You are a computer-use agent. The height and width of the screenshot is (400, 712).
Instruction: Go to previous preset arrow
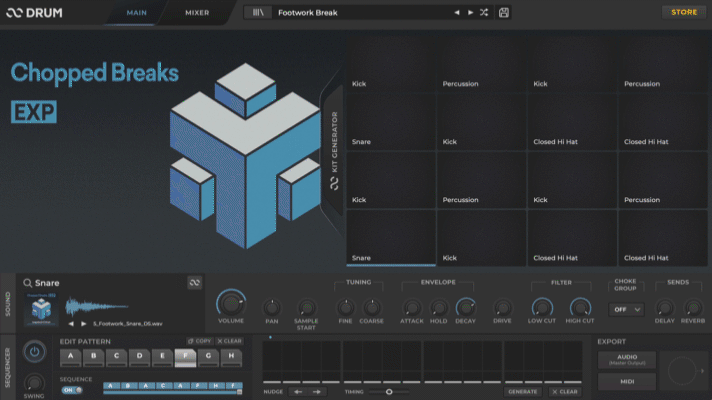[x=457, y=13]
